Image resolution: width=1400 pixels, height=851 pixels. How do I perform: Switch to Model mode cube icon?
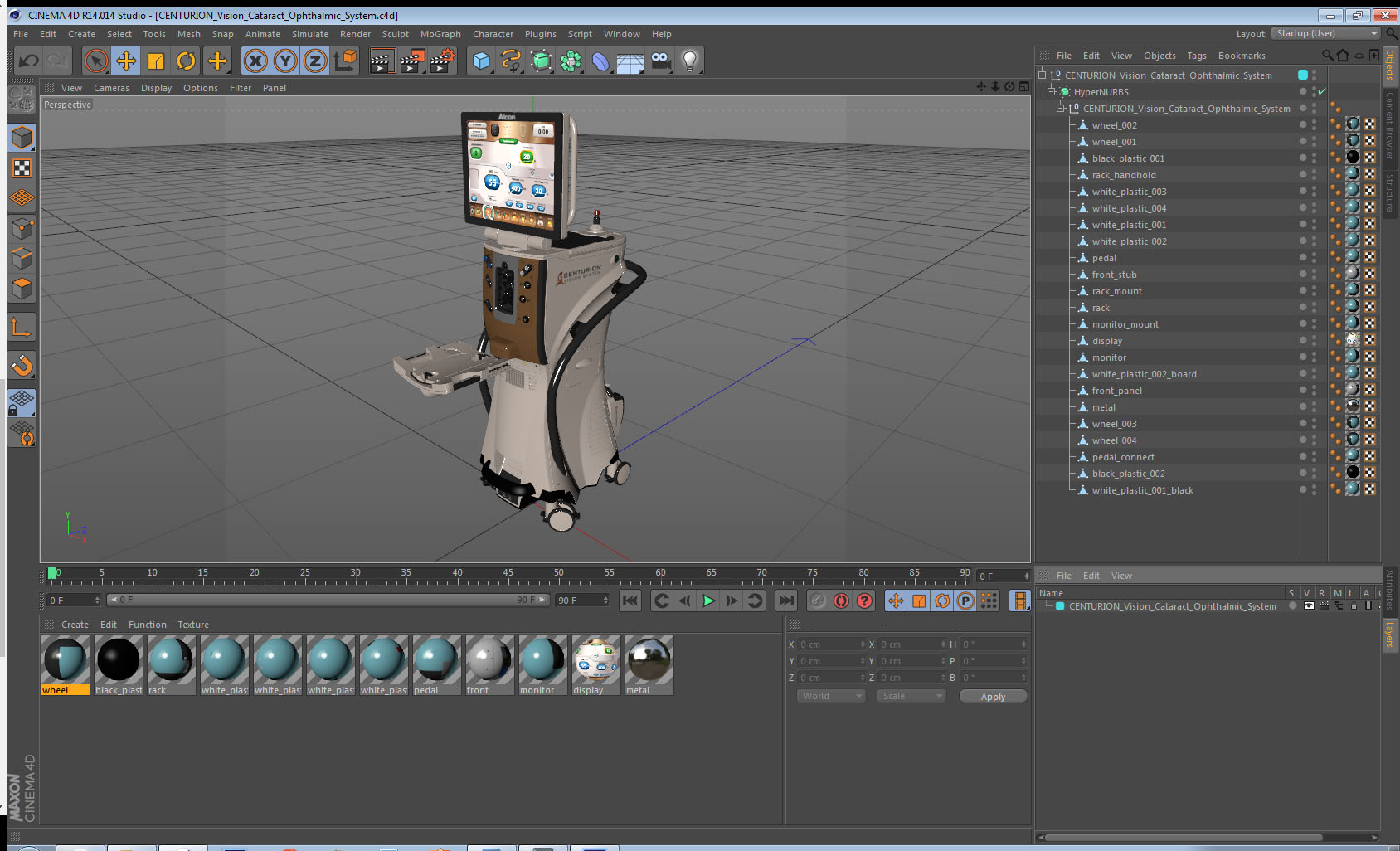click(x=22, y=138)
